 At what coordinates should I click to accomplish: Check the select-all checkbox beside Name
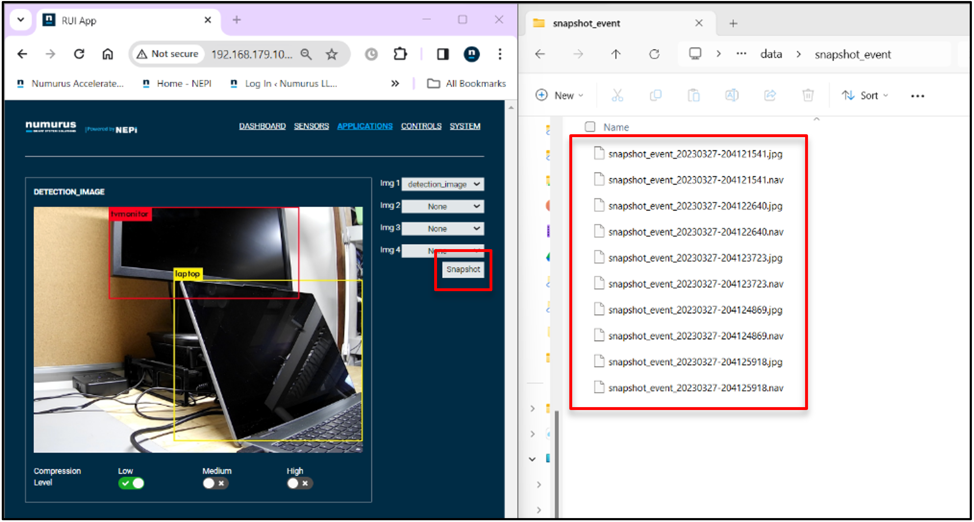tap(590, 127)
